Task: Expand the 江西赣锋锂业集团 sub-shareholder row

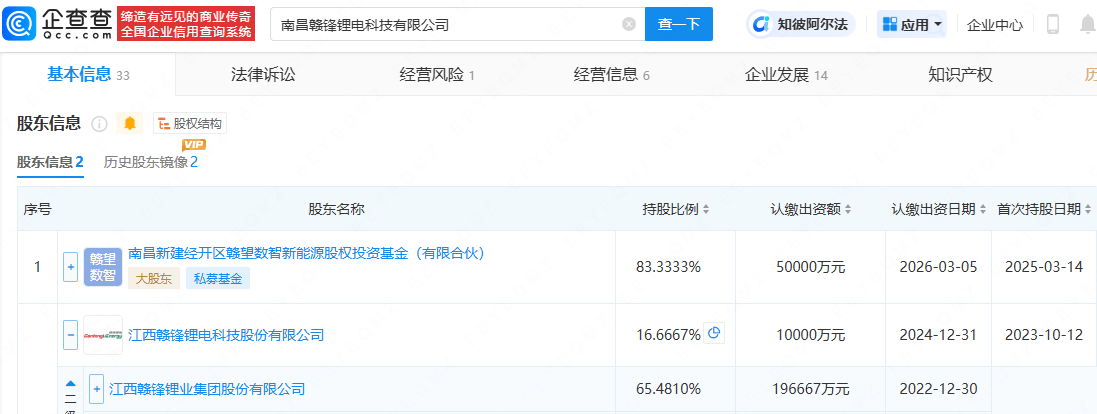Action: click(x=97, y=389)
